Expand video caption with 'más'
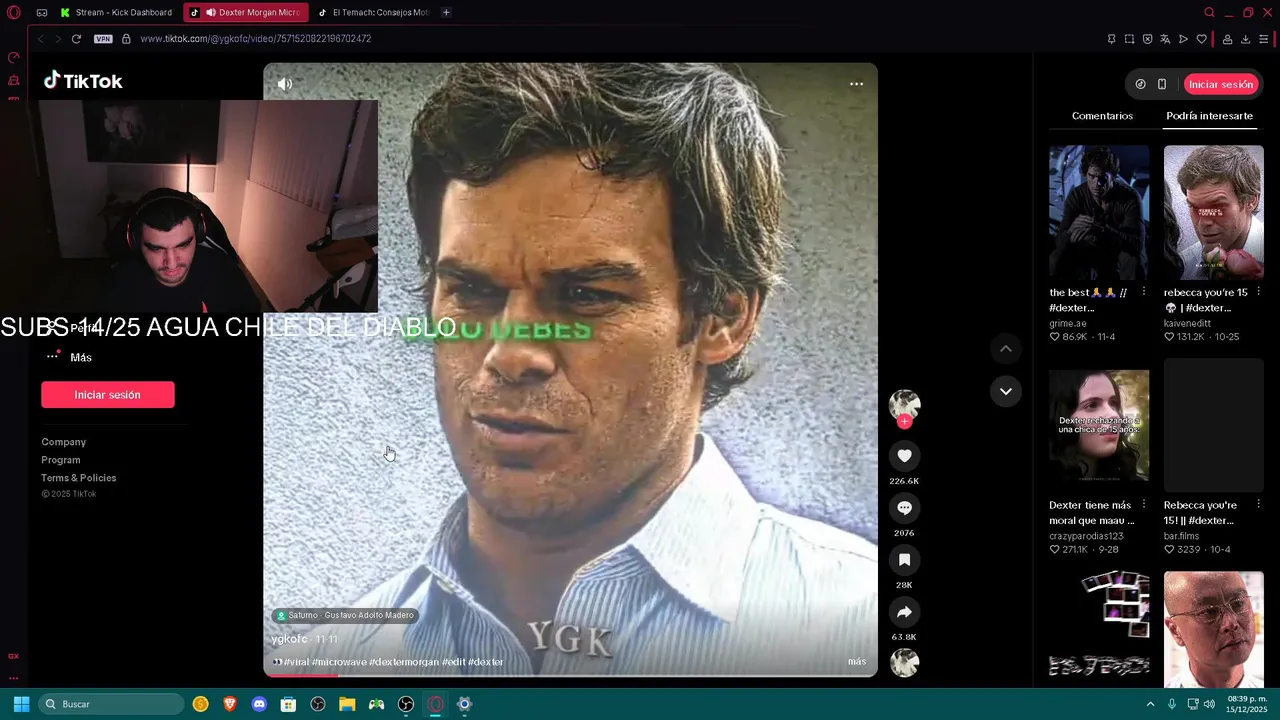The image size is (1280, 720). tap(857, 661)
